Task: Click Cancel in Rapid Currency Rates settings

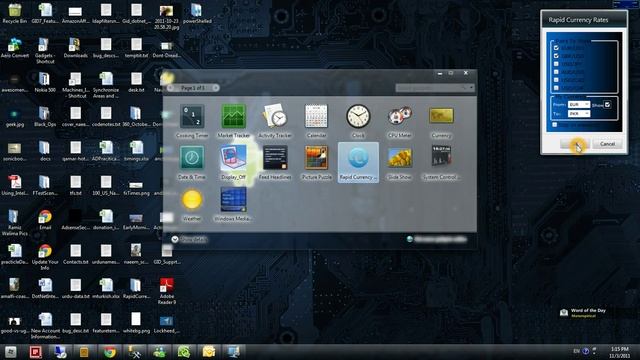Action: pos(607,144)
